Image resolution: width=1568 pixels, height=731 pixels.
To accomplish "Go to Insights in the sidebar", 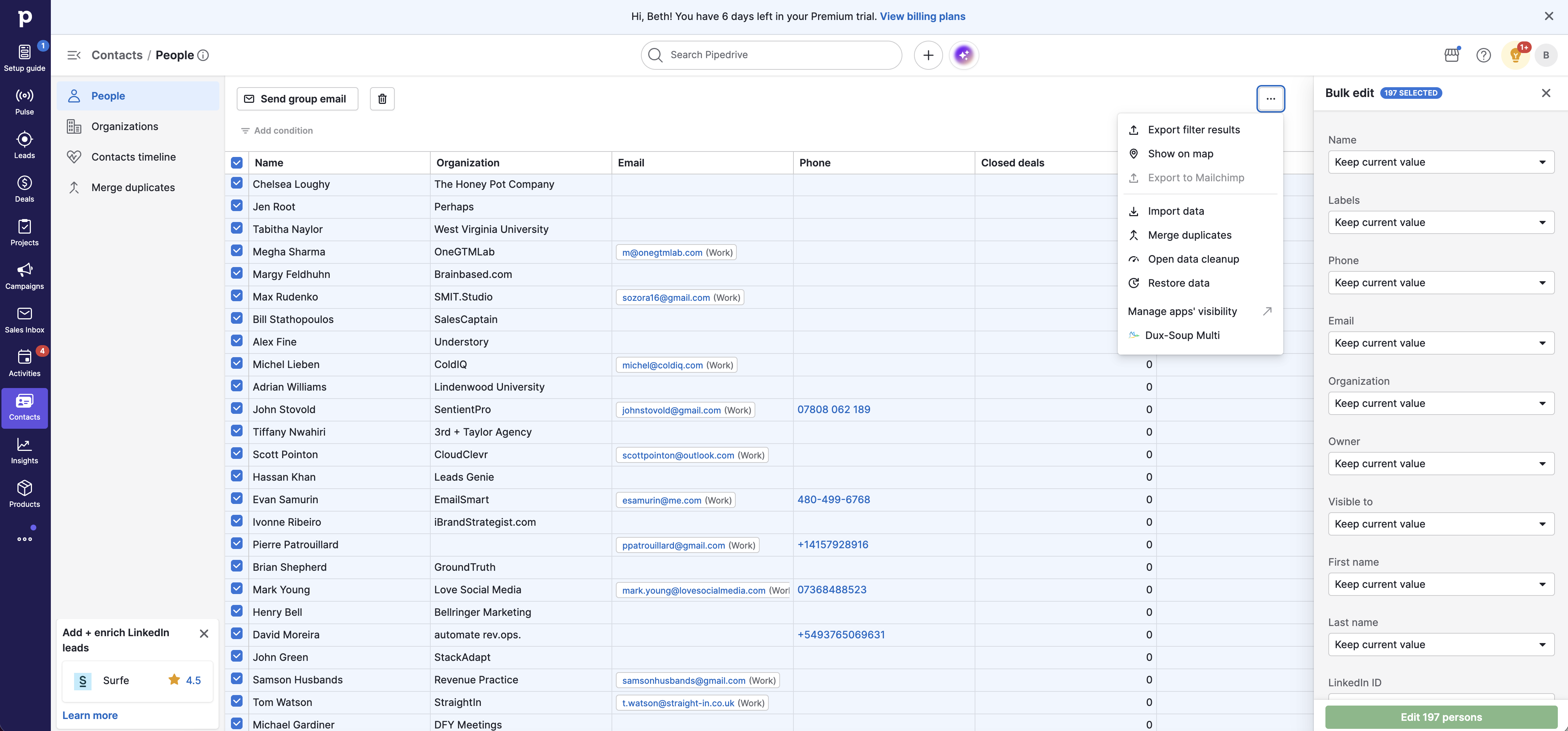I will pos(24,451).
